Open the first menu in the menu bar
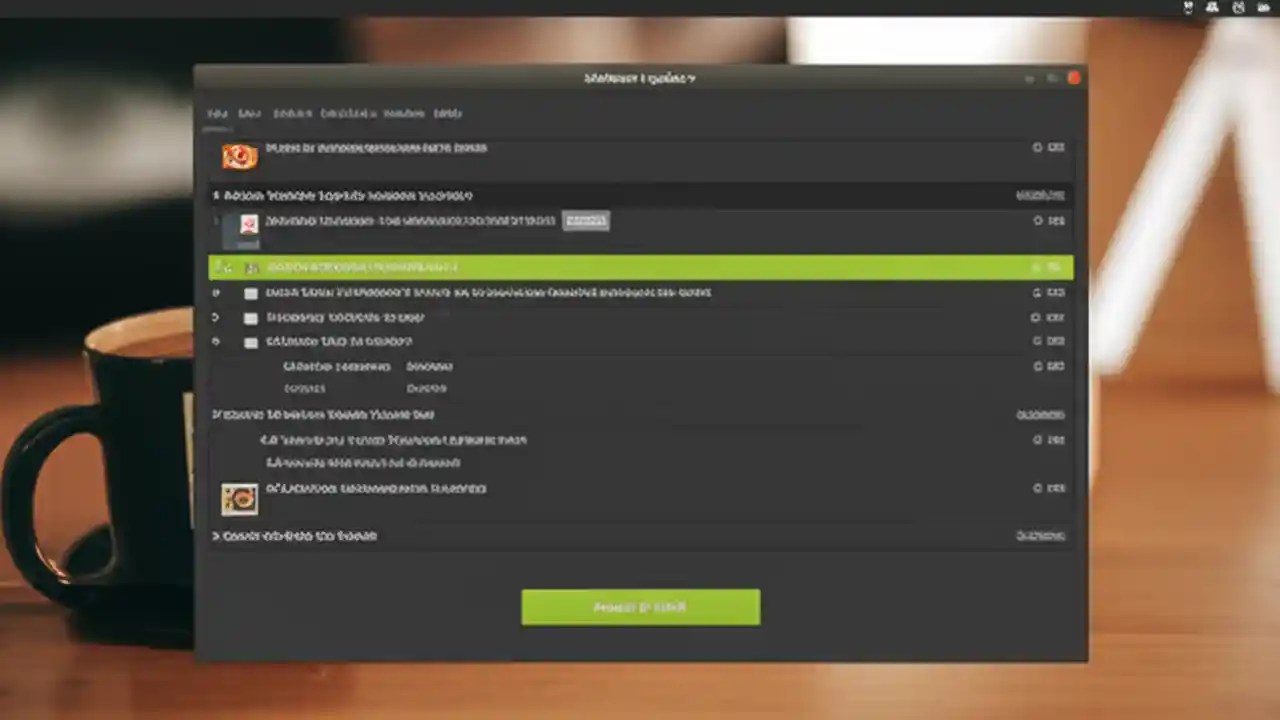The height and width of the screenshot is (720, 1280). point(217,113)
